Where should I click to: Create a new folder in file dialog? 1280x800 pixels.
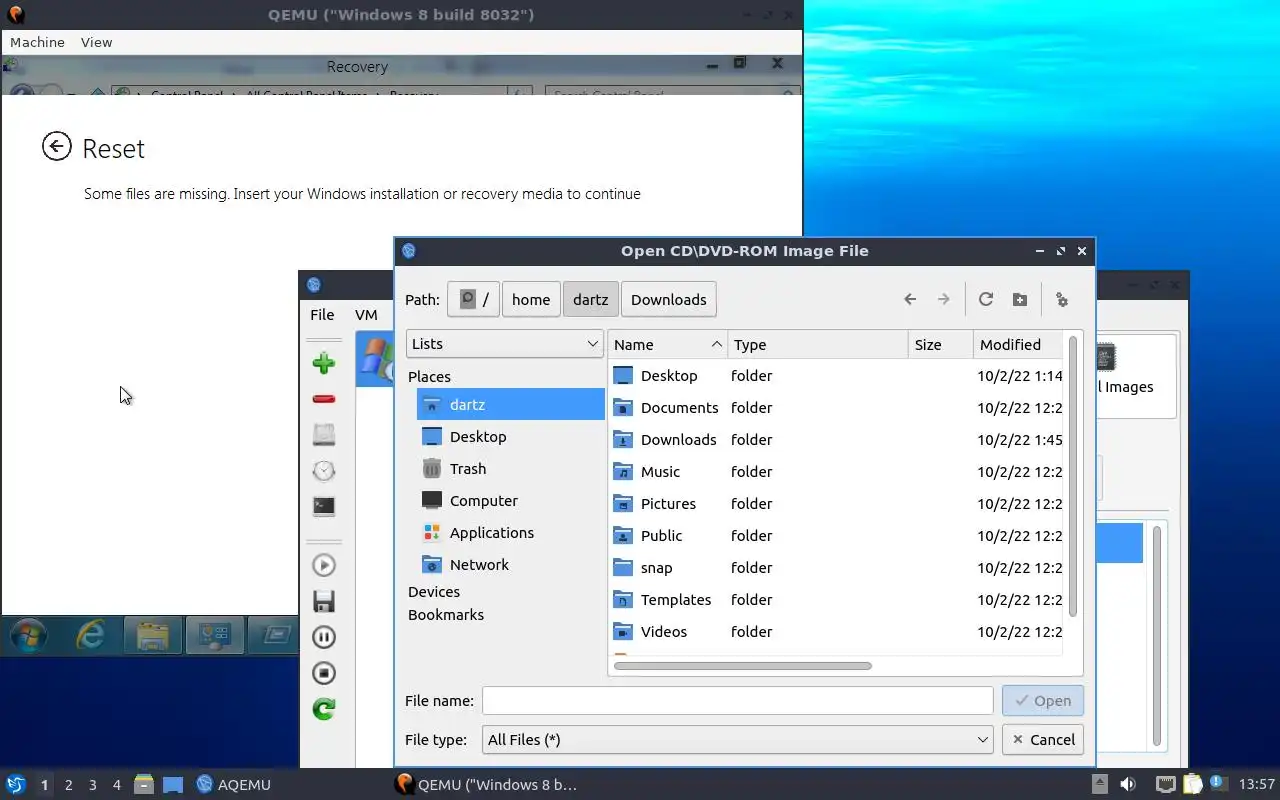(x=1020, y=299)
